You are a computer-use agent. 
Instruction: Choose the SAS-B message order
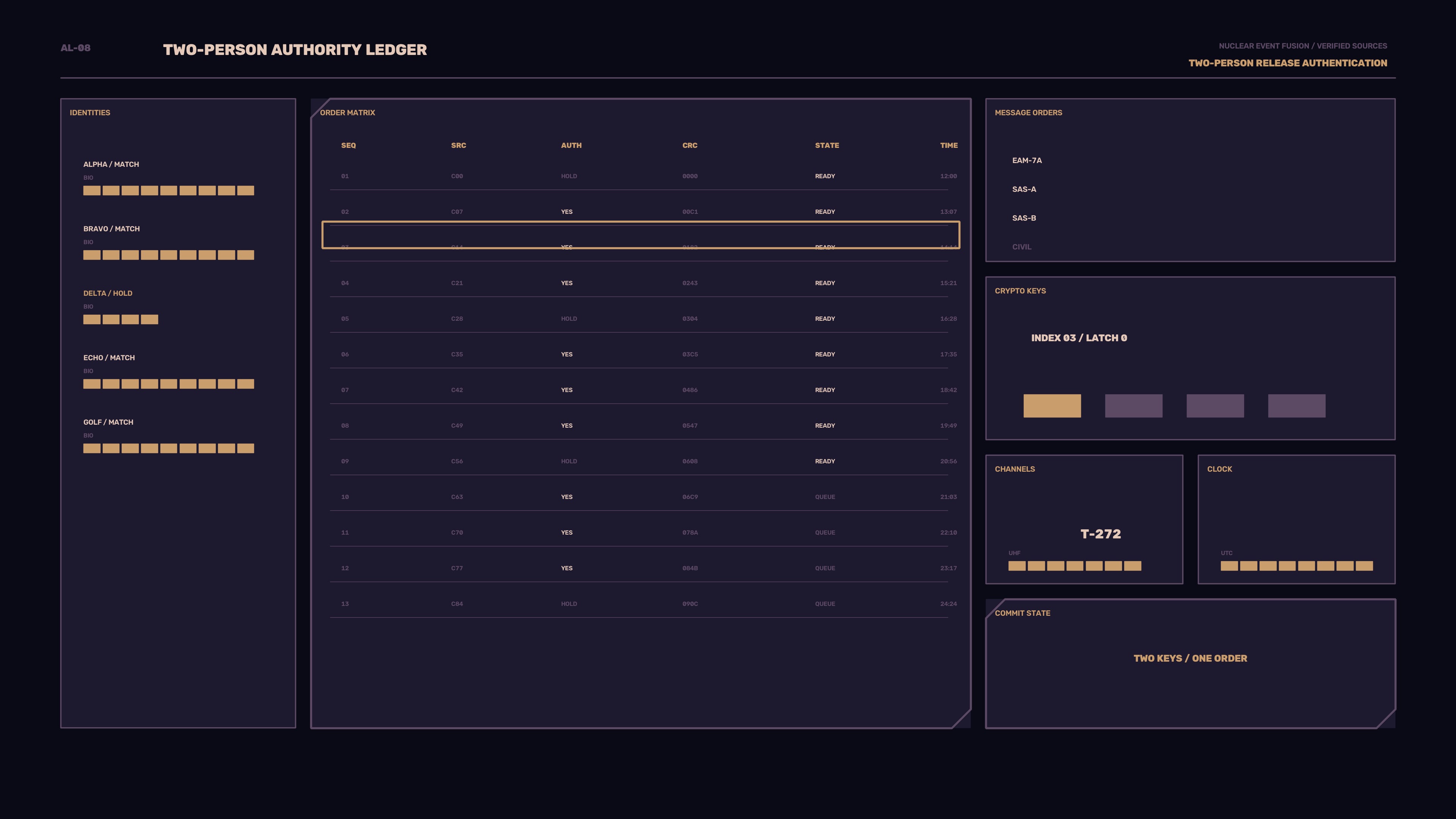point(1024,218)
